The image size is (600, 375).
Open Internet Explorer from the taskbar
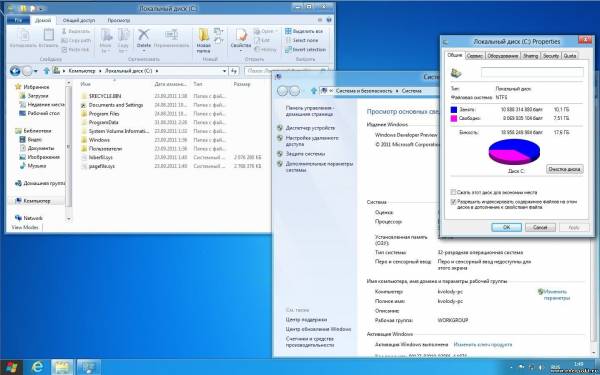[x=37, y=367]
